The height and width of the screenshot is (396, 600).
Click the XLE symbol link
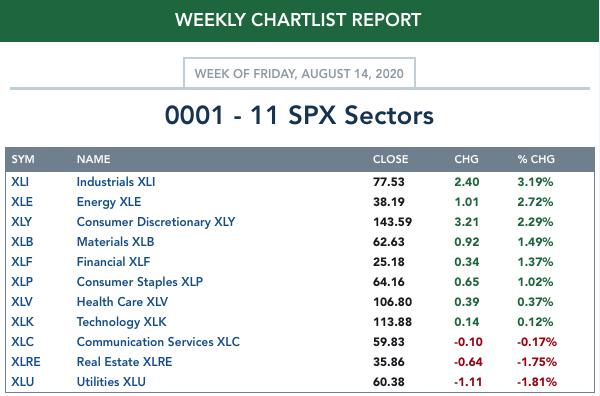click(22, 202)
